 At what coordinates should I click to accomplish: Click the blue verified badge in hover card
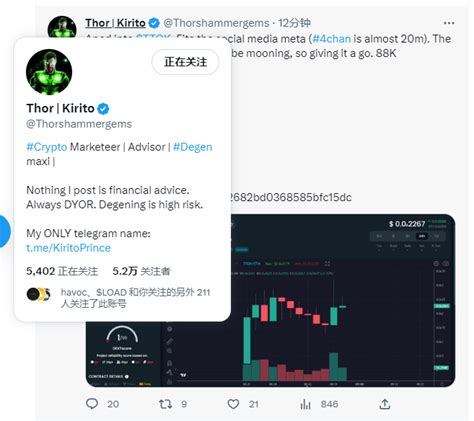pos(103,109)
